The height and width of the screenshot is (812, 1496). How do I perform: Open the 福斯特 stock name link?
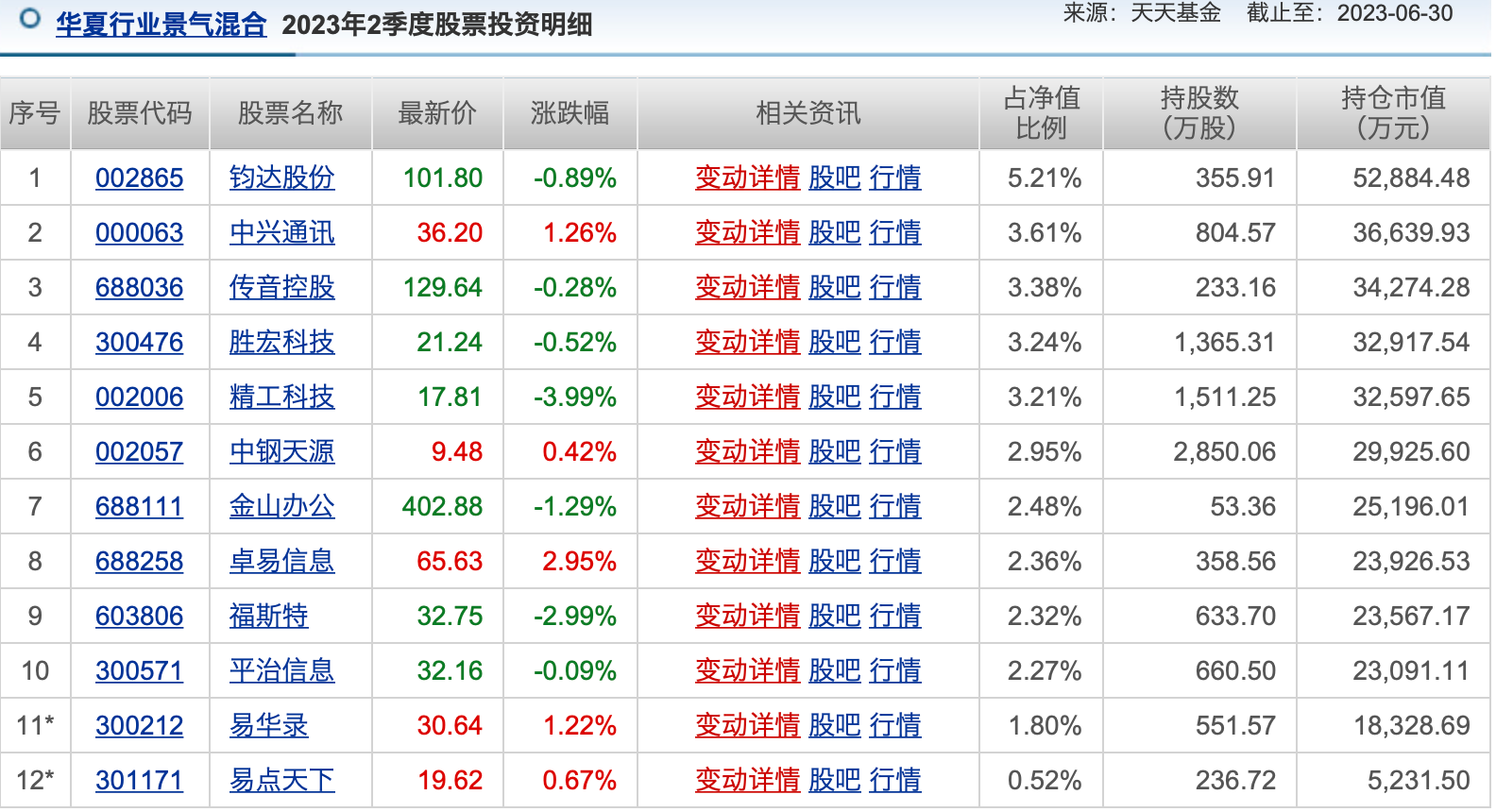(x=268, y=617)
